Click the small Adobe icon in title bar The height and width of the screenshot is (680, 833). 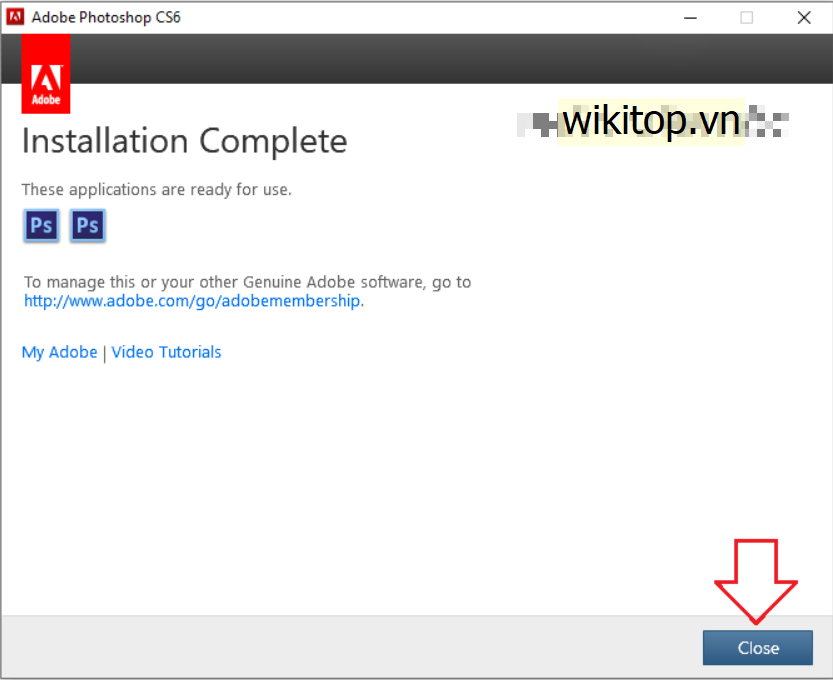[x=15, y=17]
